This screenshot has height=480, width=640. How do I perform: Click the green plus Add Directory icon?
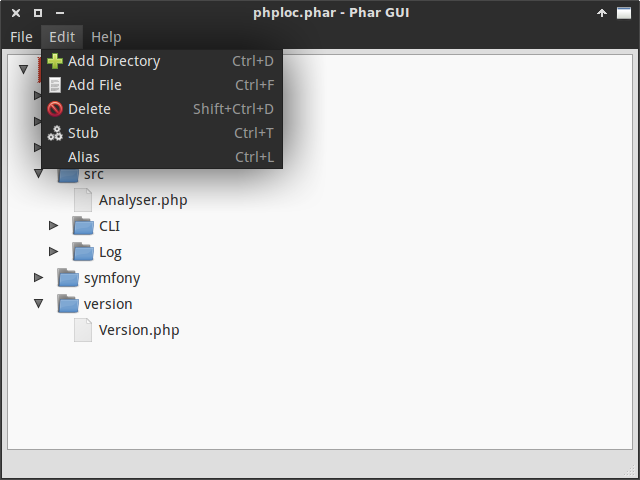coord(55,61)
